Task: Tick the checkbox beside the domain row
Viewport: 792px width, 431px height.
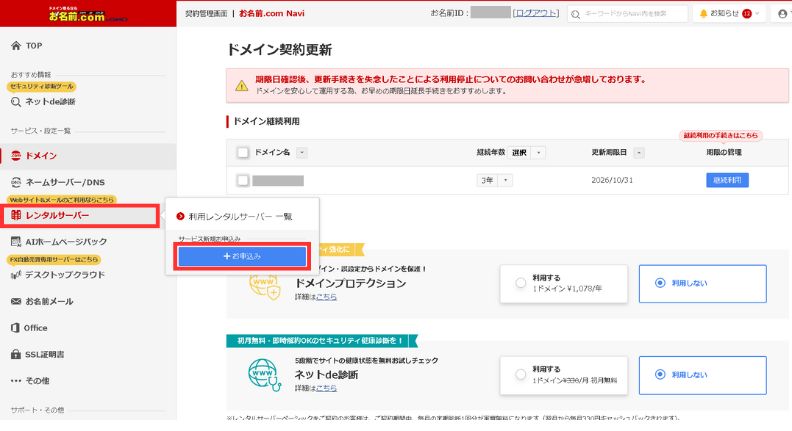Action: pyautogui.click(x=242, y=181)
